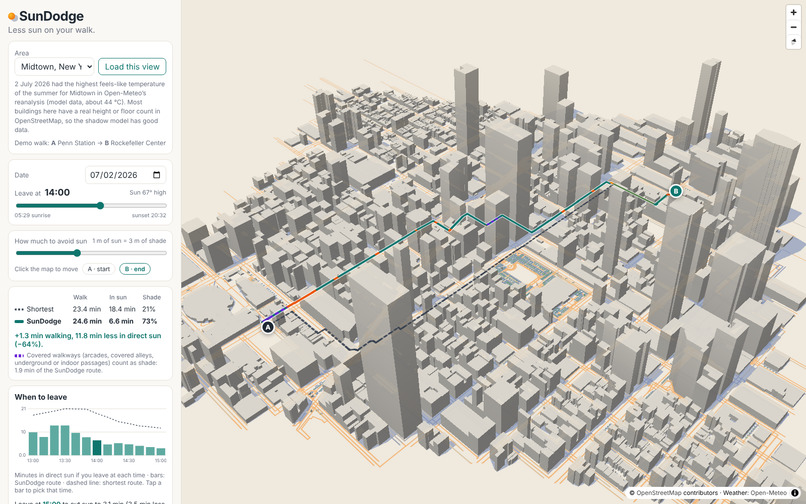Click the teal SunDodge route legend icon
Screen dimensions: 806x504
pos(19,321)
